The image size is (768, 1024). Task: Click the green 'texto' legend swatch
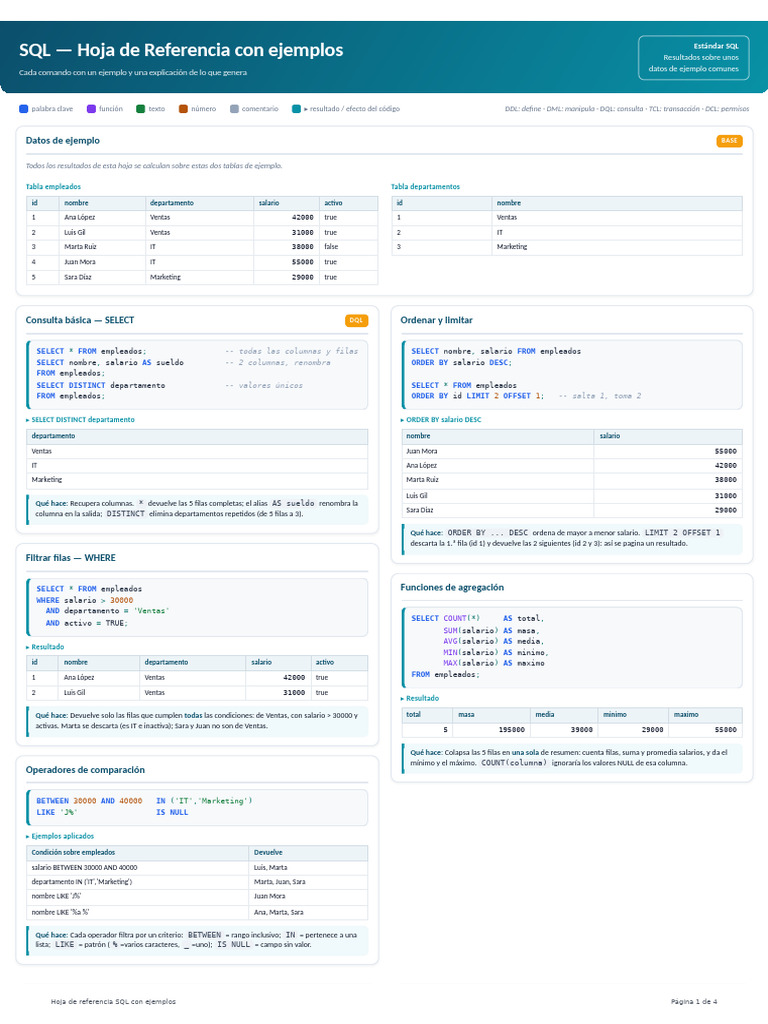coord(140,109)
